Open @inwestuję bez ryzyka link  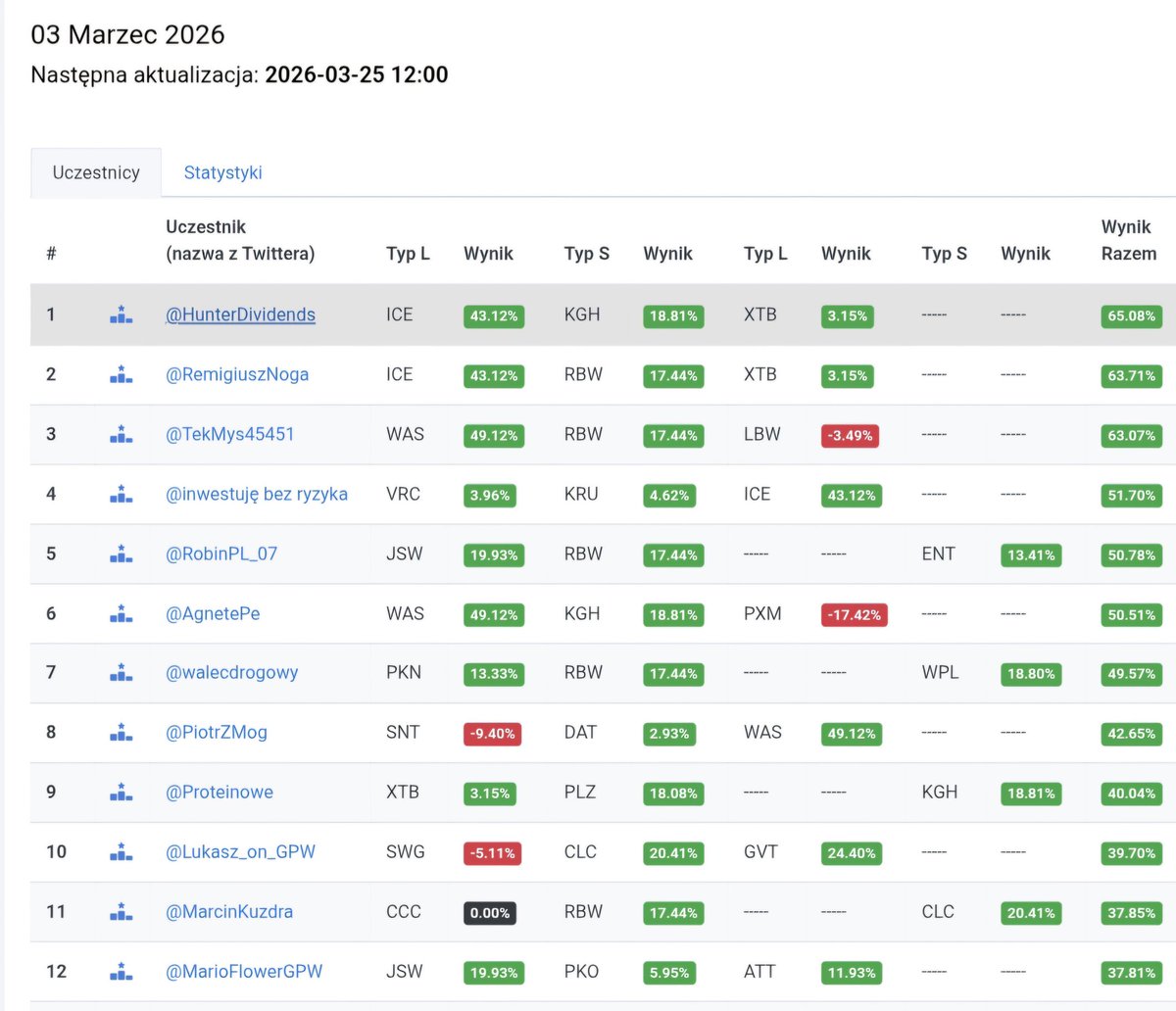point(257,494)
